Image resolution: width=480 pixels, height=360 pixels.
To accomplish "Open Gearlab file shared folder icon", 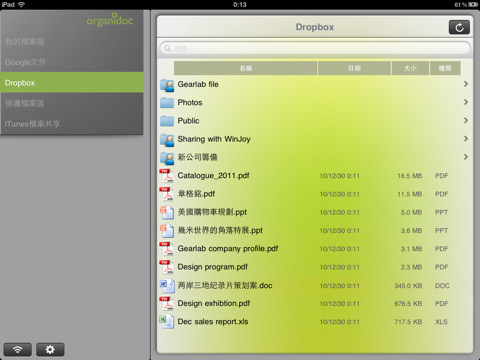I will click(167, 85).
